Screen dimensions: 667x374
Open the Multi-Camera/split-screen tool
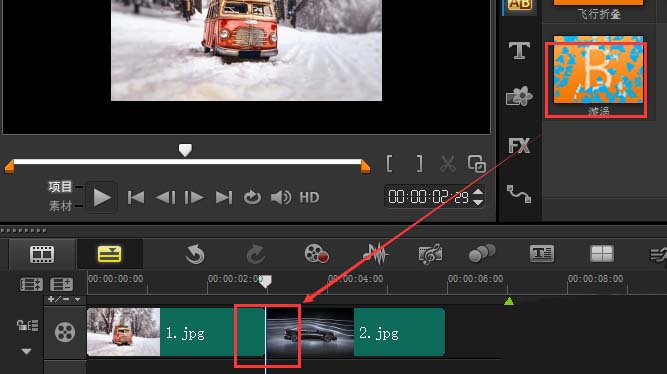click(601, 254)
